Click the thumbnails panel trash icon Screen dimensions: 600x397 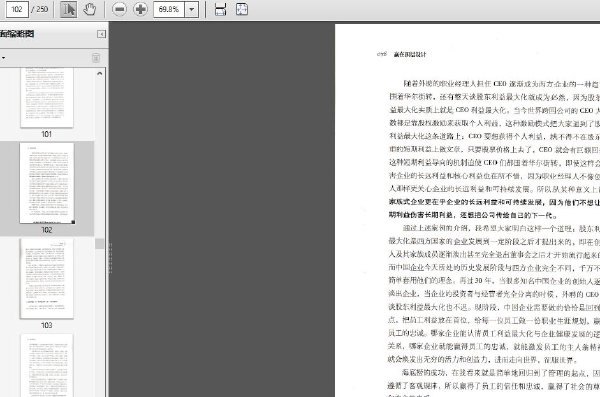(96, 58)
